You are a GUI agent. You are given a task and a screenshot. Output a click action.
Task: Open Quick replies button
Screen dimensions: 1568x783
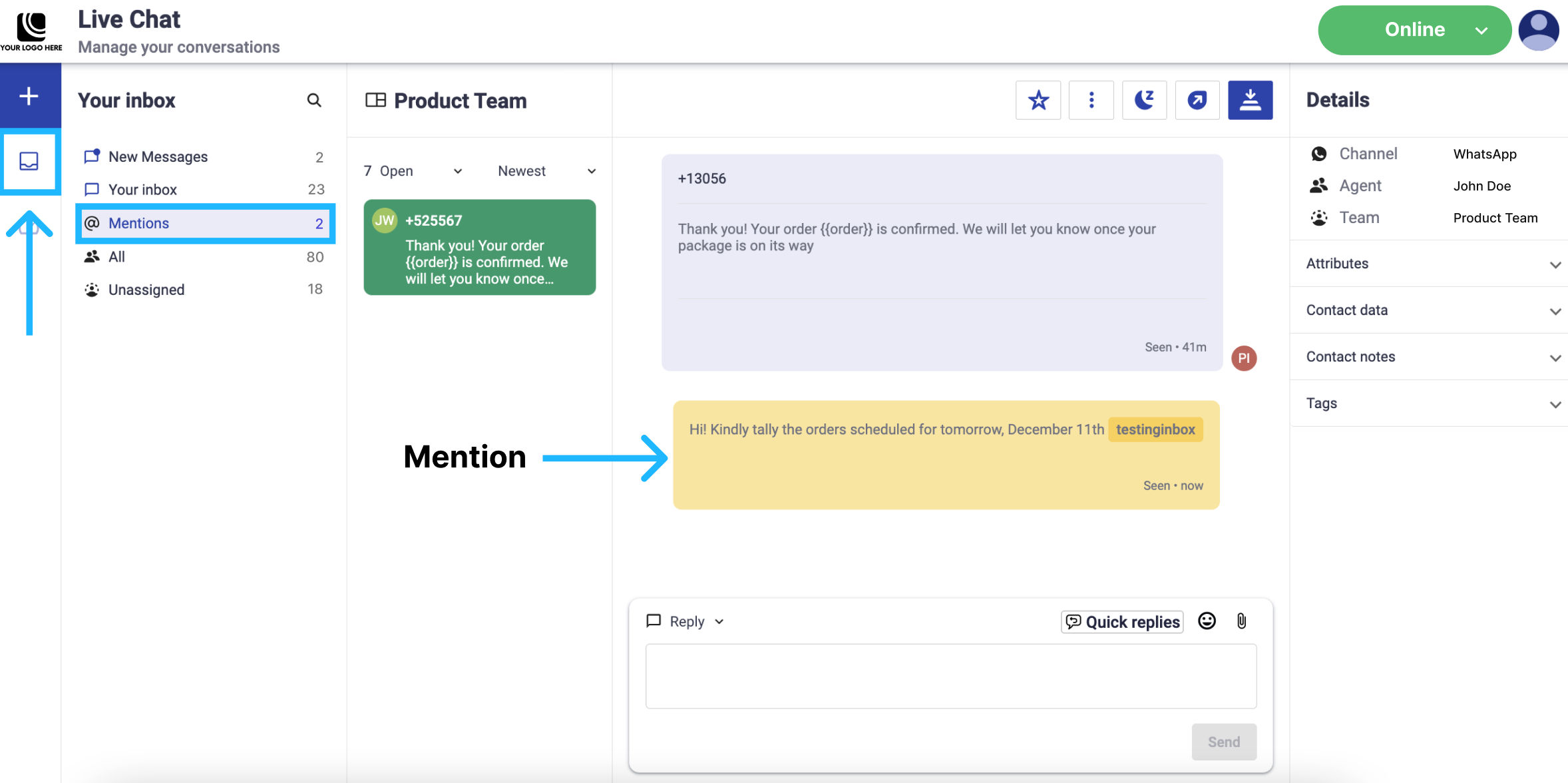(x=1122, y=622)
